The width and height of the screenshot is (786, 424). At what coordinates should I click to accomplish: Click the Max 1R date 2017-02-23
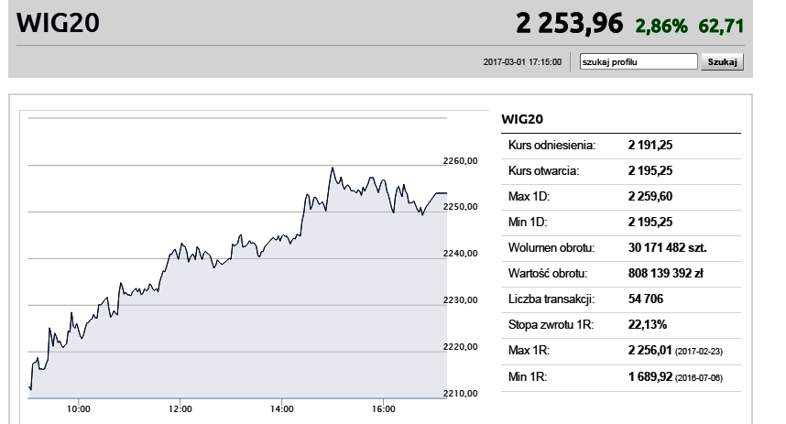tap(699, 351)
